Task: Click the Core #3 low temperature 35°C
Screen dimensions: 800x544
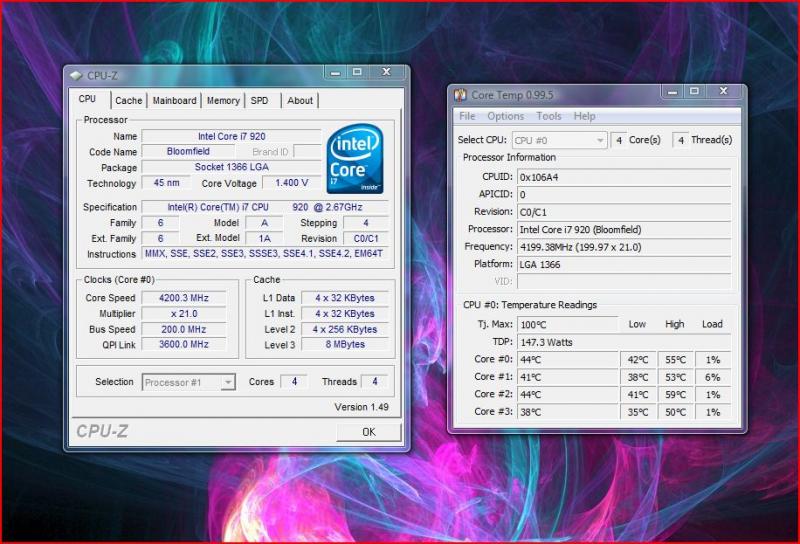Action: [638, 412]
